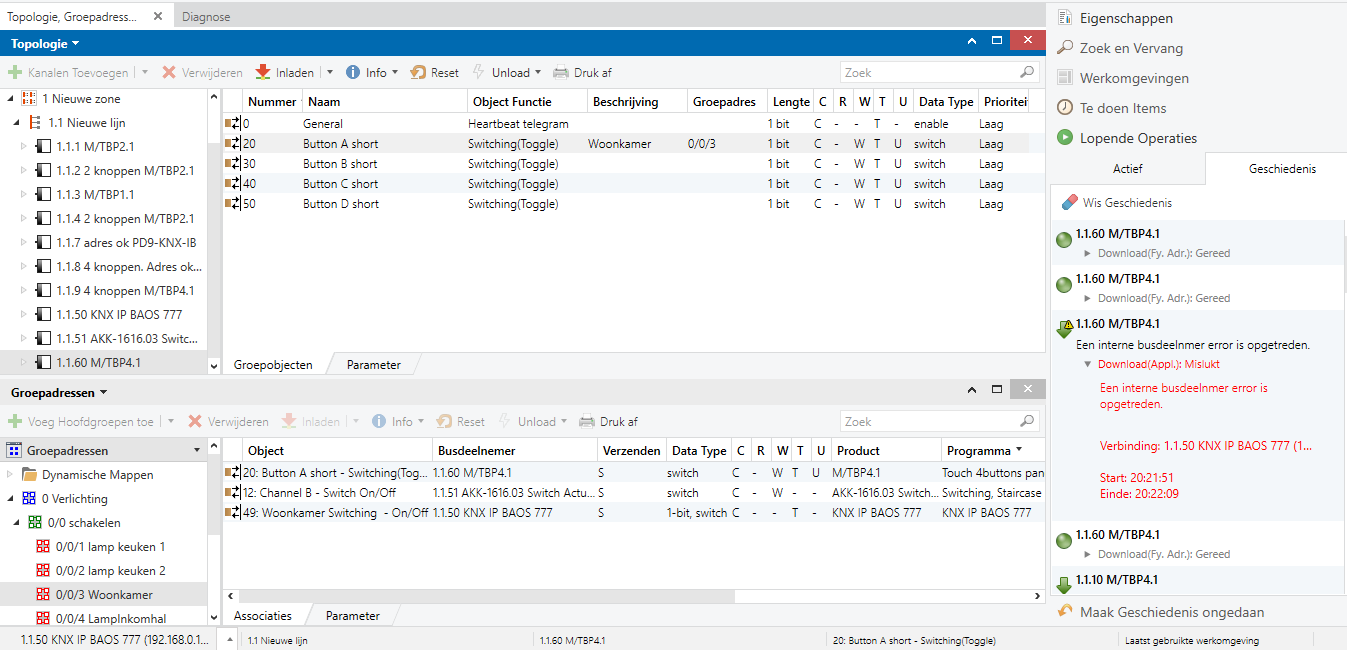Click Unload in Topologie toolbar

506,73
